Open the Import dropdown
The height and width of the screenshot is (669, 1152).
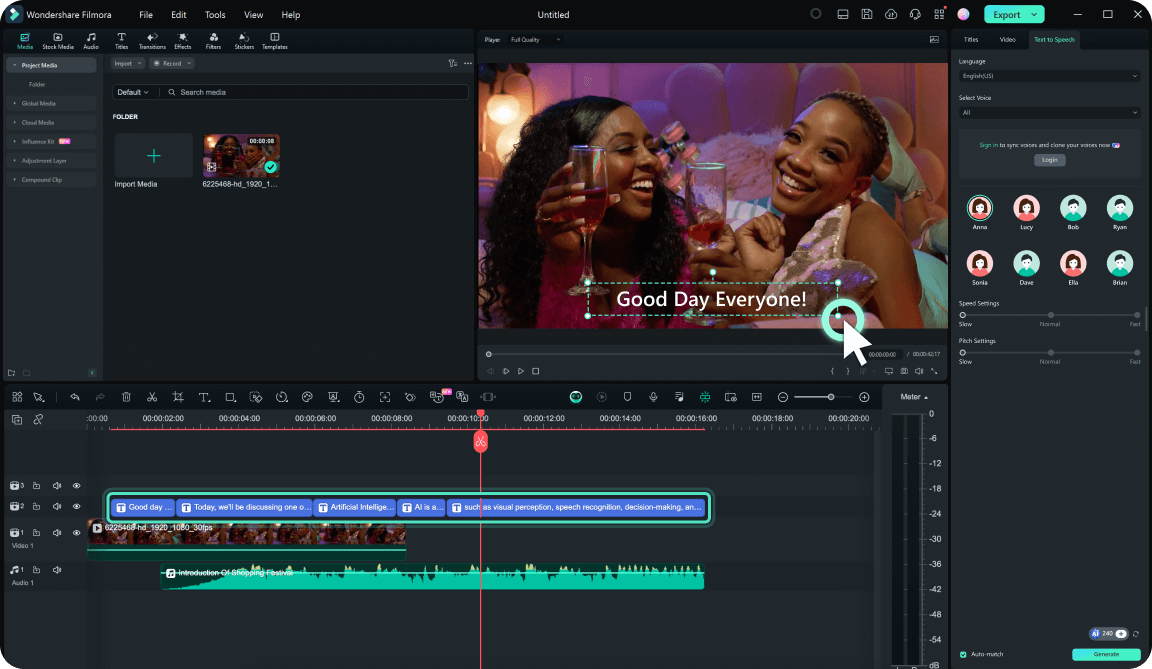pos(128,64)
